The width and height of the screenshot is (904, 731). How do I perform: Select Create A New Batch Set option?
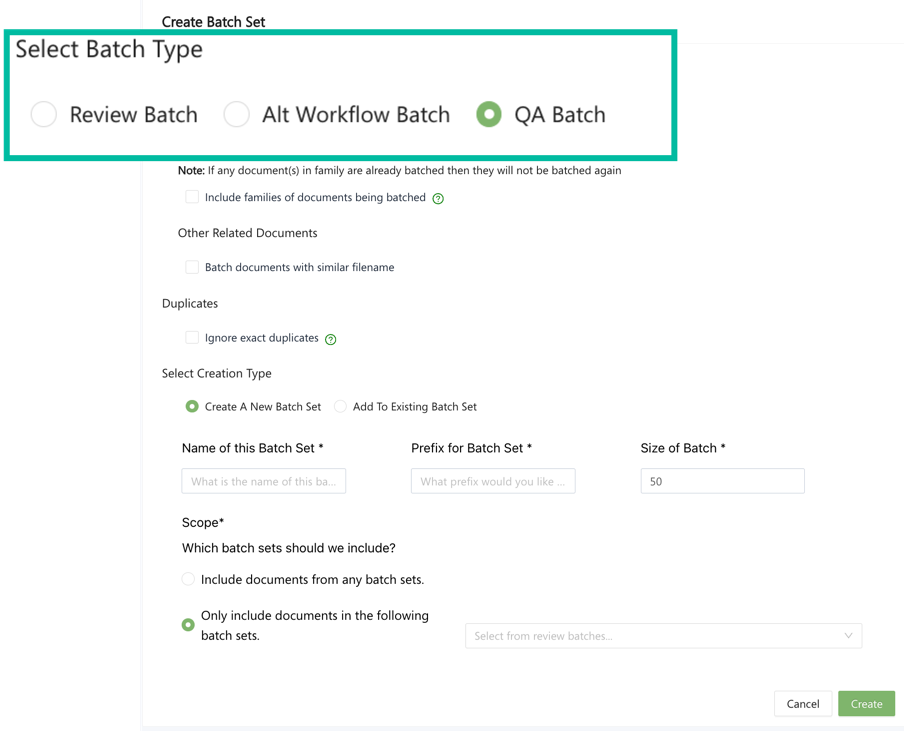[192, 407]
